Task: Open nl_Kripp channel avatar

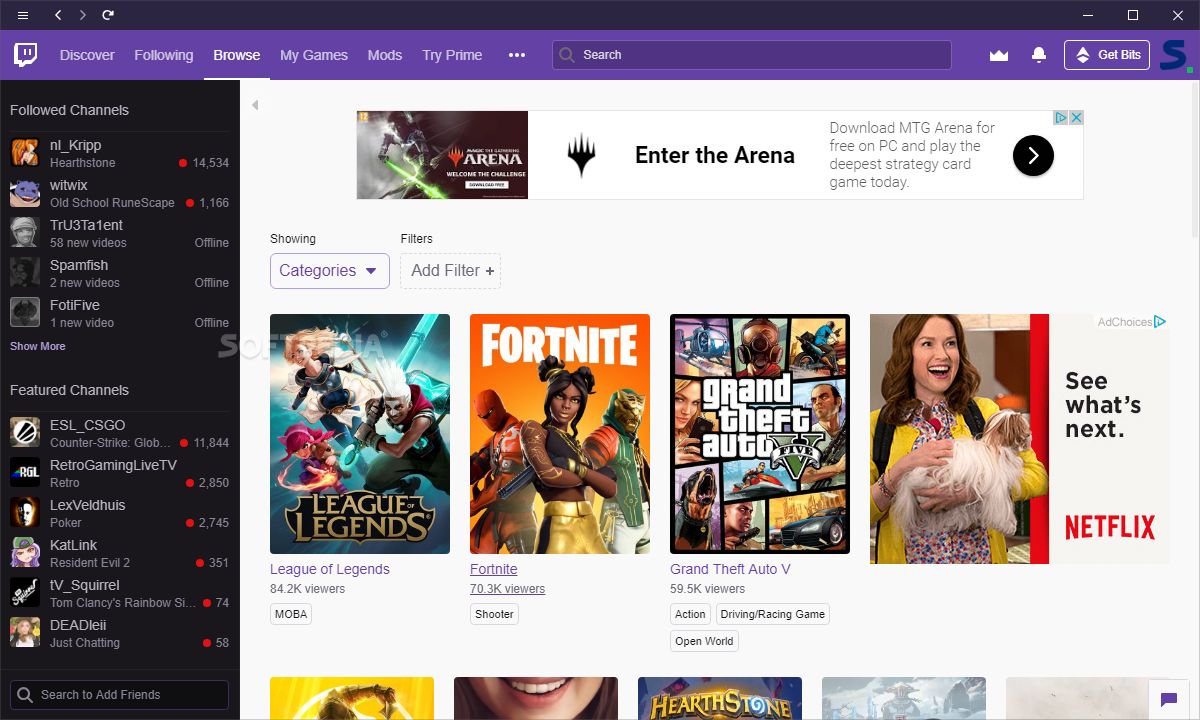Action: click(25, 153)
